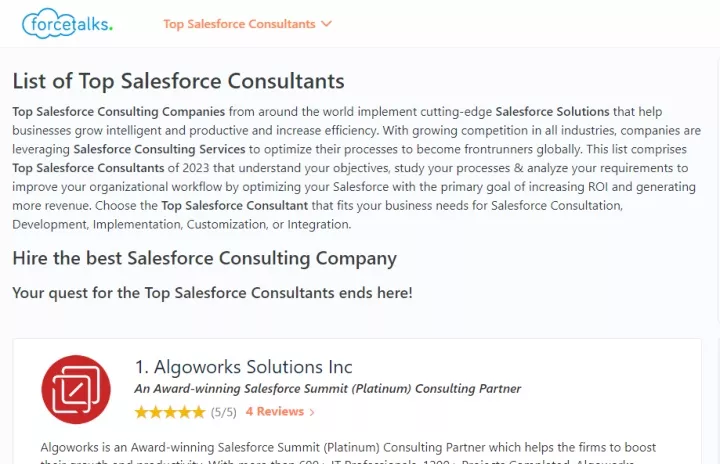Open the 4 Reviews link
720x464 pixels.
click(275, 412)
